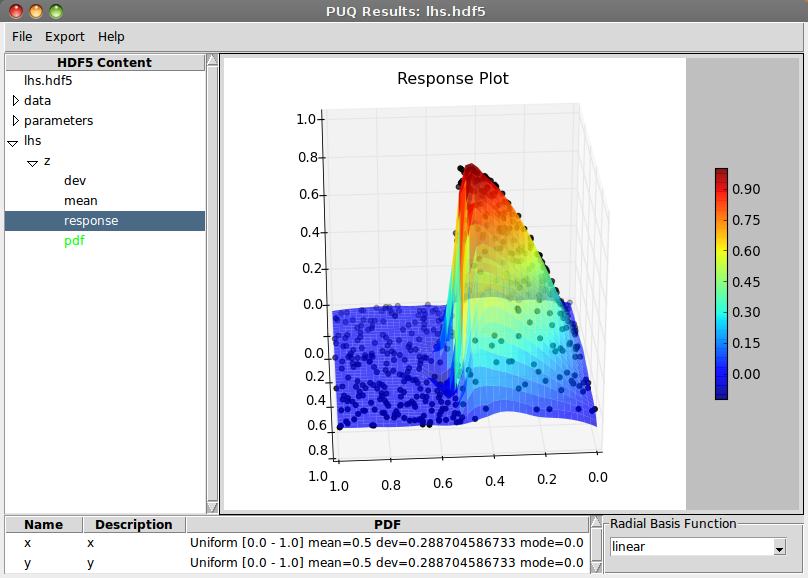Click the 0.00 colorbar tick label
The width and height of the screenshot is (808, 578).
[746, 374]
